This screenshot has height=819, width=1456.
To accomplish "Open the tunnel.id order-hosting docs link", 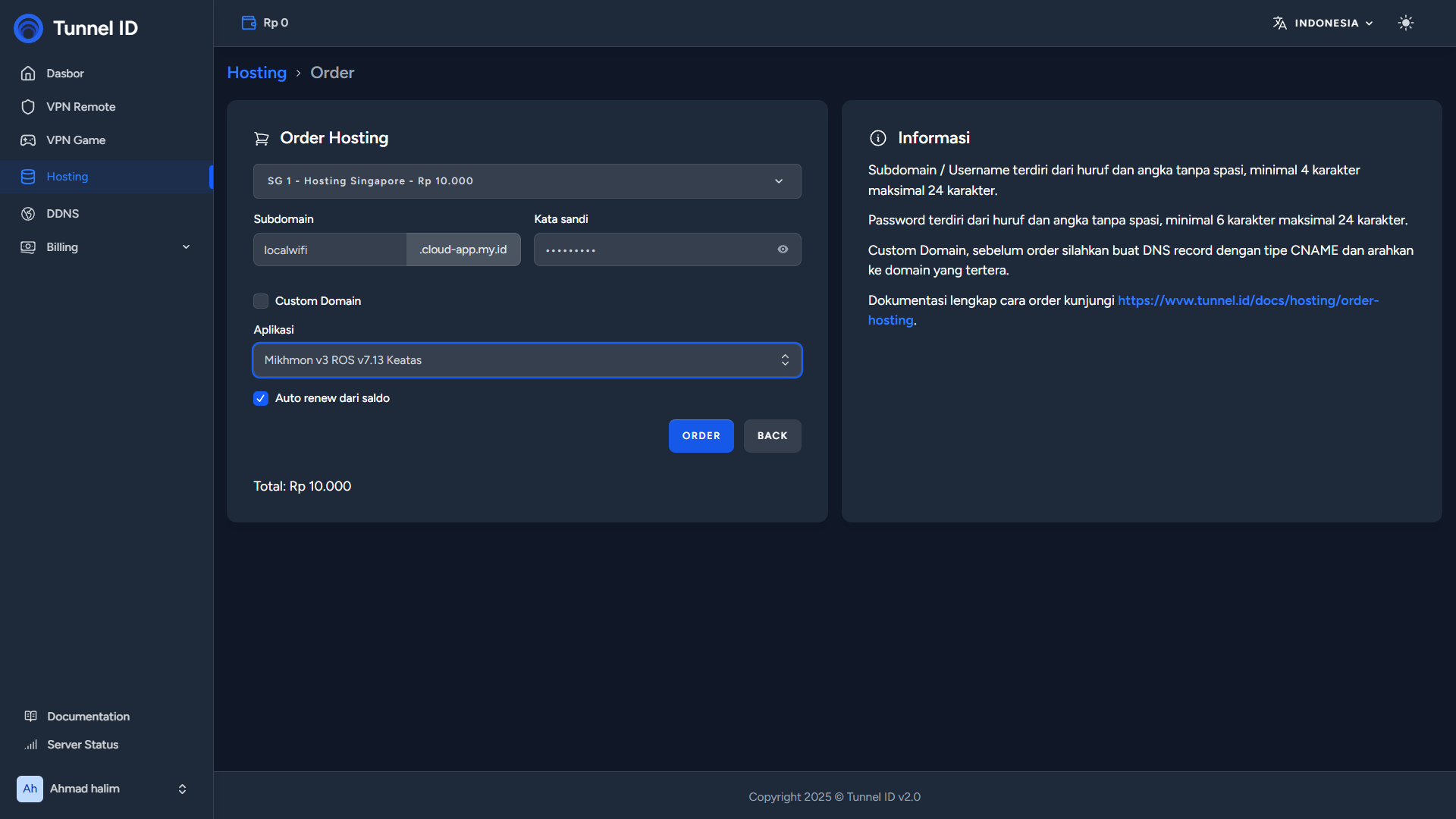I will click(1247, 300).
